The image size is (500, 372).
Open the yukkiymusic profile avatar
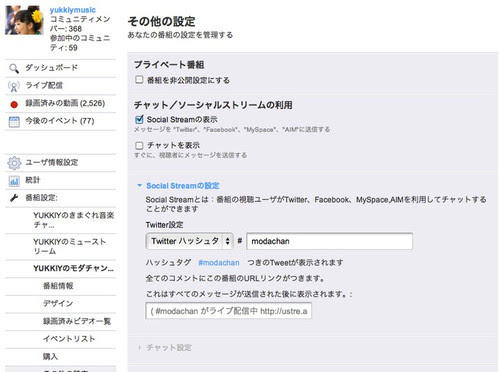coord(24,20)
